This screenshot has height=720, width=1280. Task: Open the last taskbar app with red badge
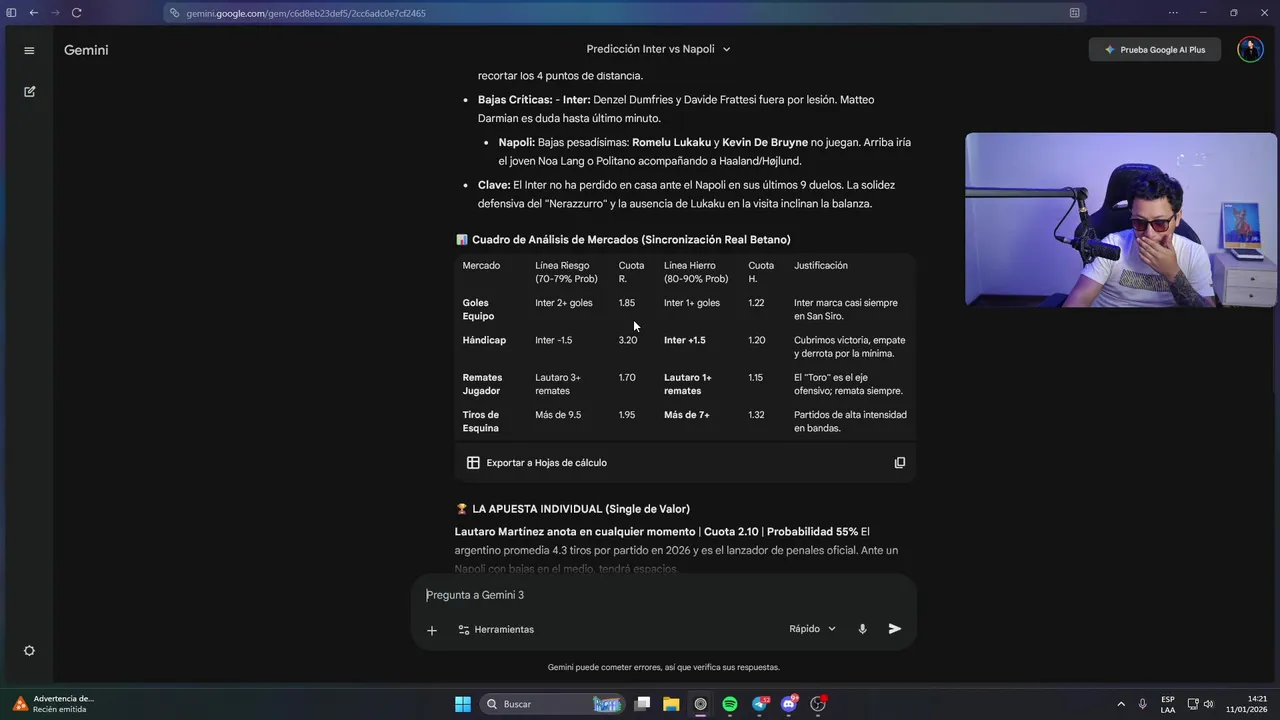tap(819, 704)
